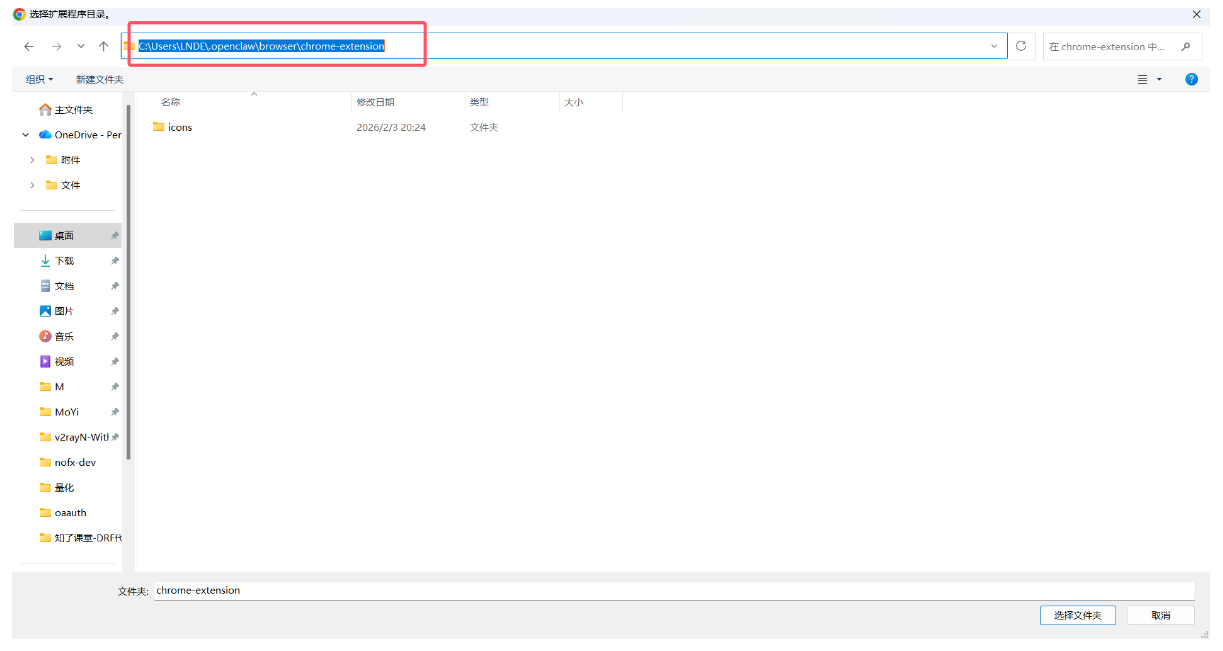
Task: Collapse the OneDrive tree node
Action: point(25,135)
